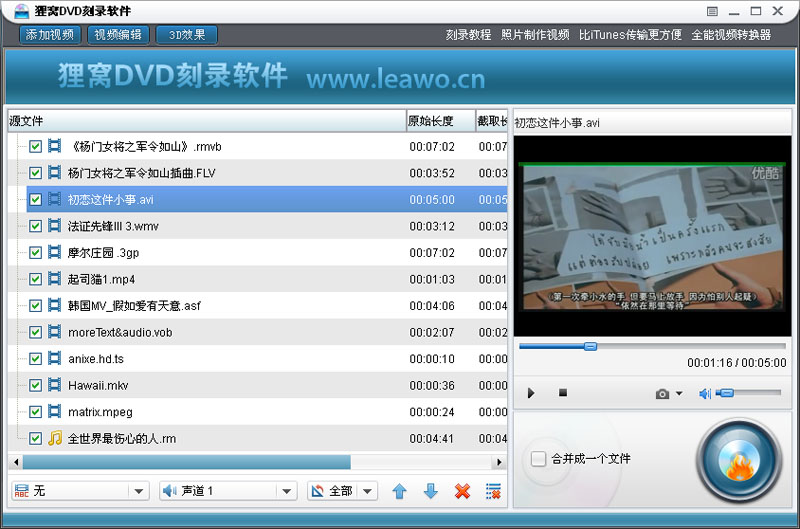Click film icon of Hawaii.mkv
The height and width of the screenshot is (529, 800).
tap(55, 385)
